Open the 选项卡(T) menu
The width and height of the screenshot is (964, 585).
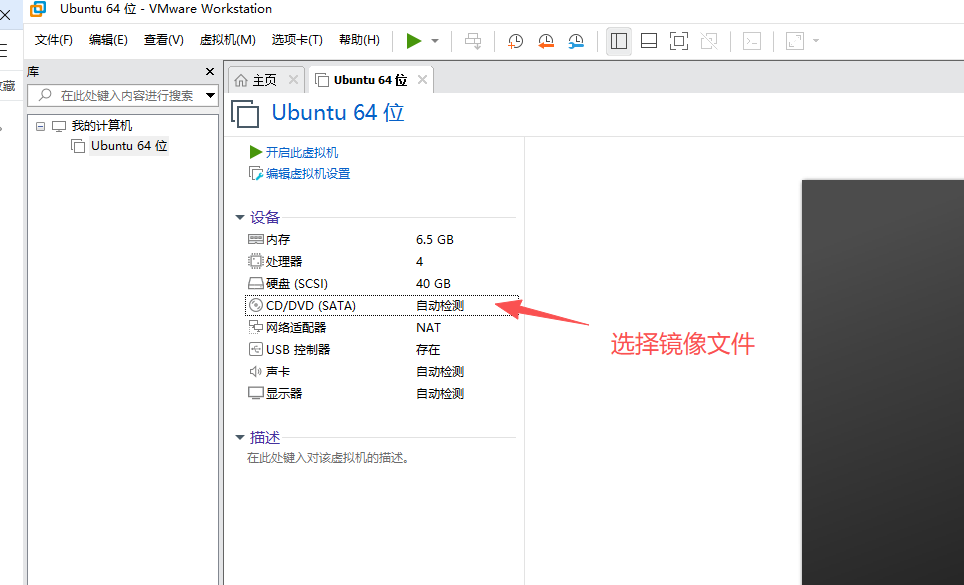click(297, 40)
